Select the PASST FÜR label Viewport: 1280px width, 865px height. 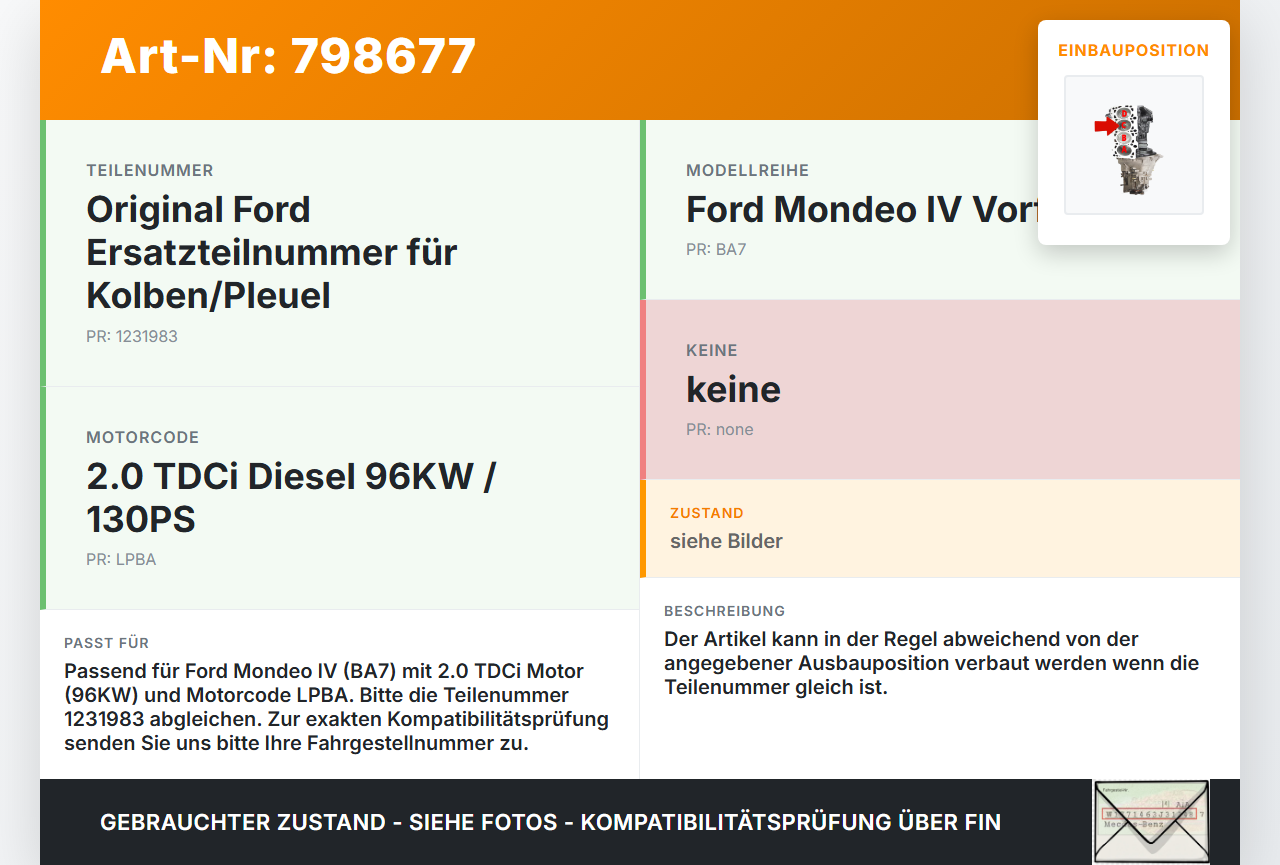click(106, 643)
